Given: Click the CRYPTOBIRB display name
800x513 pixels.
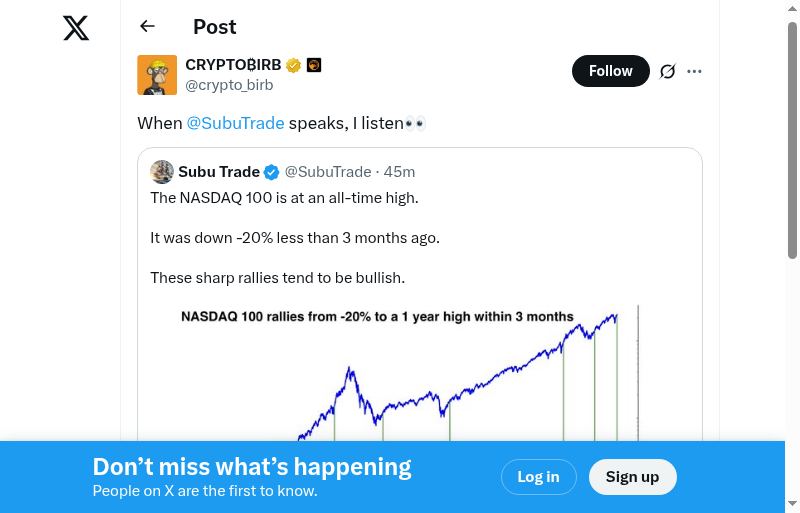Looking at the screenshot, I should (x=233, y=65).
